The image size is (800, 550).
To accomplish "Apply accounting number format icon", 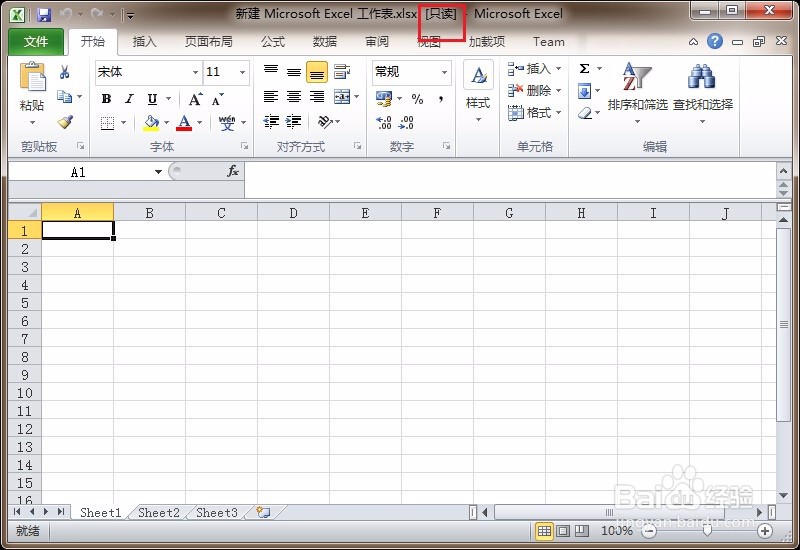I will pyautogui.click(x=384, y=98).
